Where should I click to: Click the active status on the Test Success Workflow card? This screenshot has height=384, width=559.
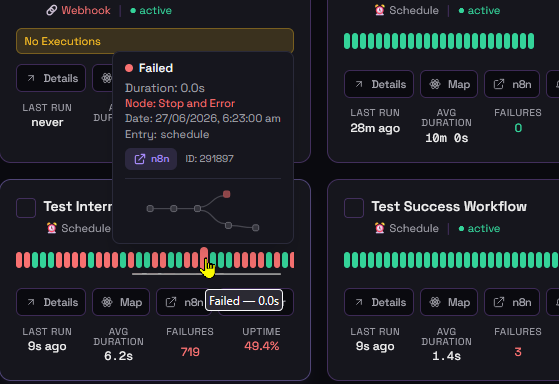pos(479,228)
